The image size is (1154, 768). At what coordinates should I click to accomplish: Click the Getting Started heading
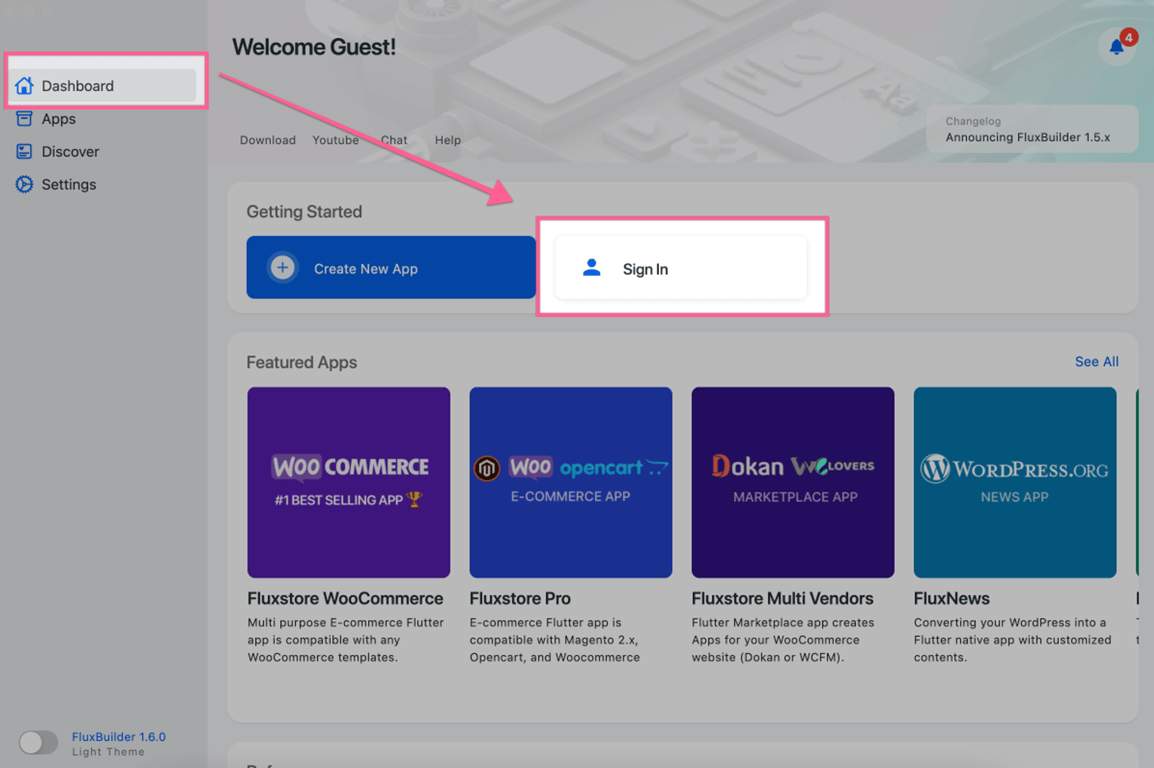coord(304,212)
